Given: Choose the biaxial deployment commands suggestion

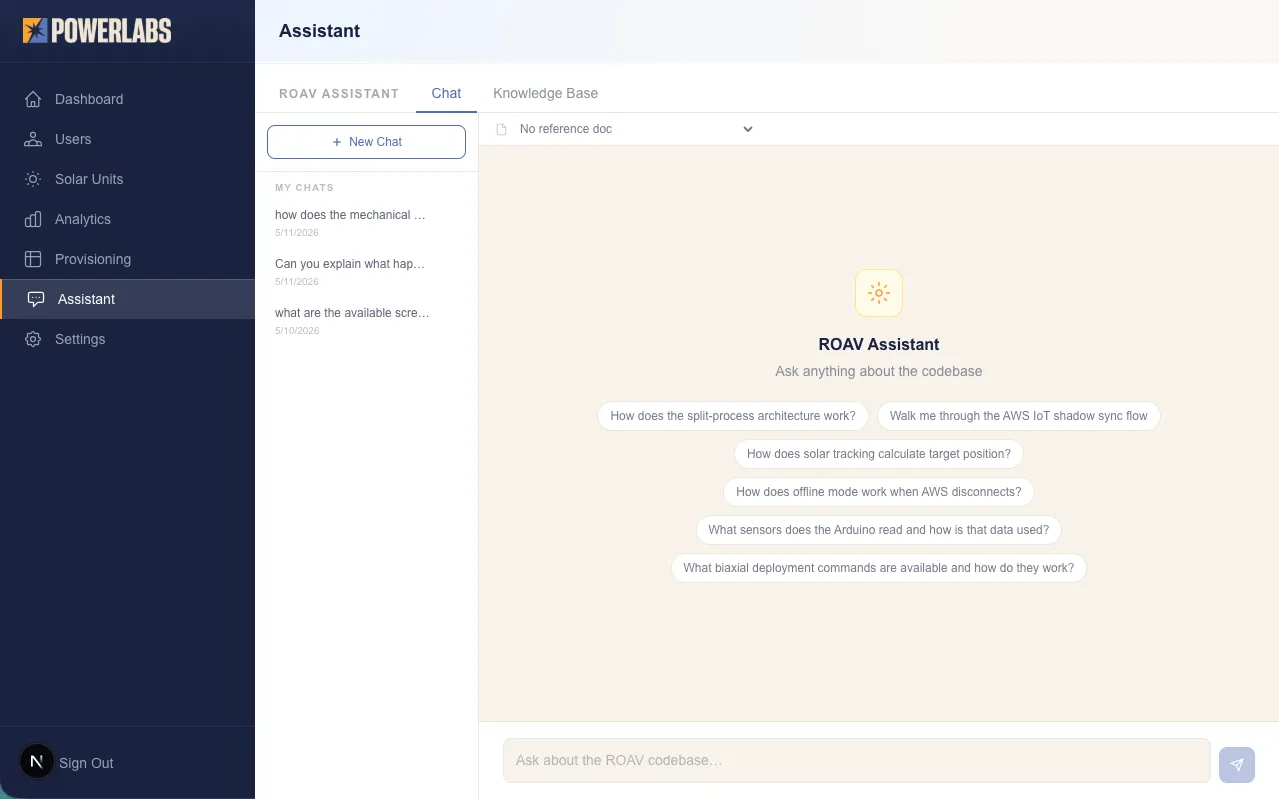Looking at the screenshot, I should pos(879,568).
